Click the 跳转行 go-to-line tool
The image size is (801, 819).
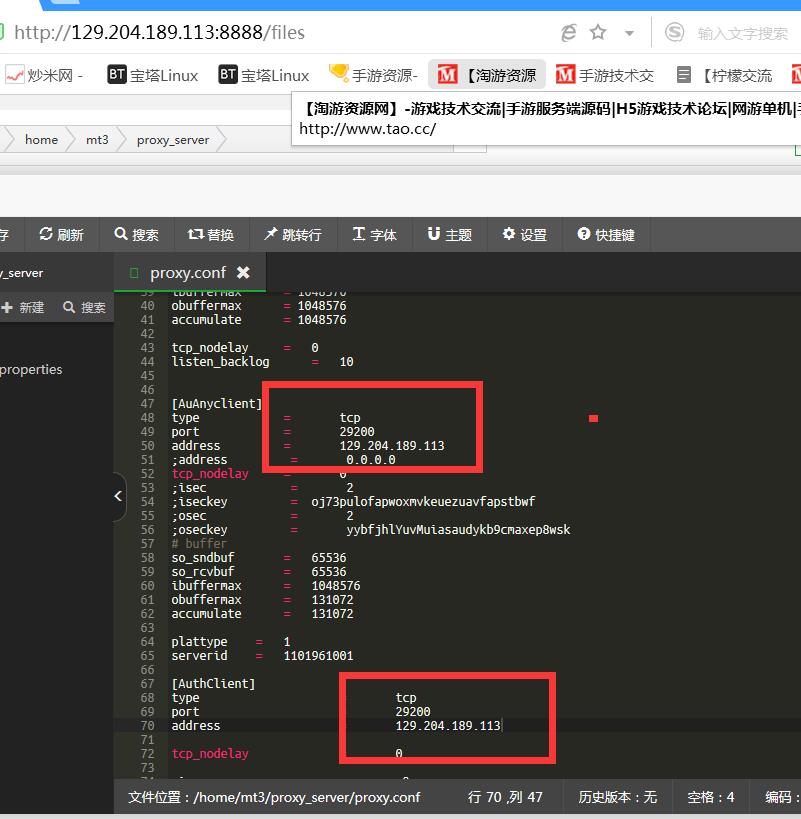pos(292,234)
